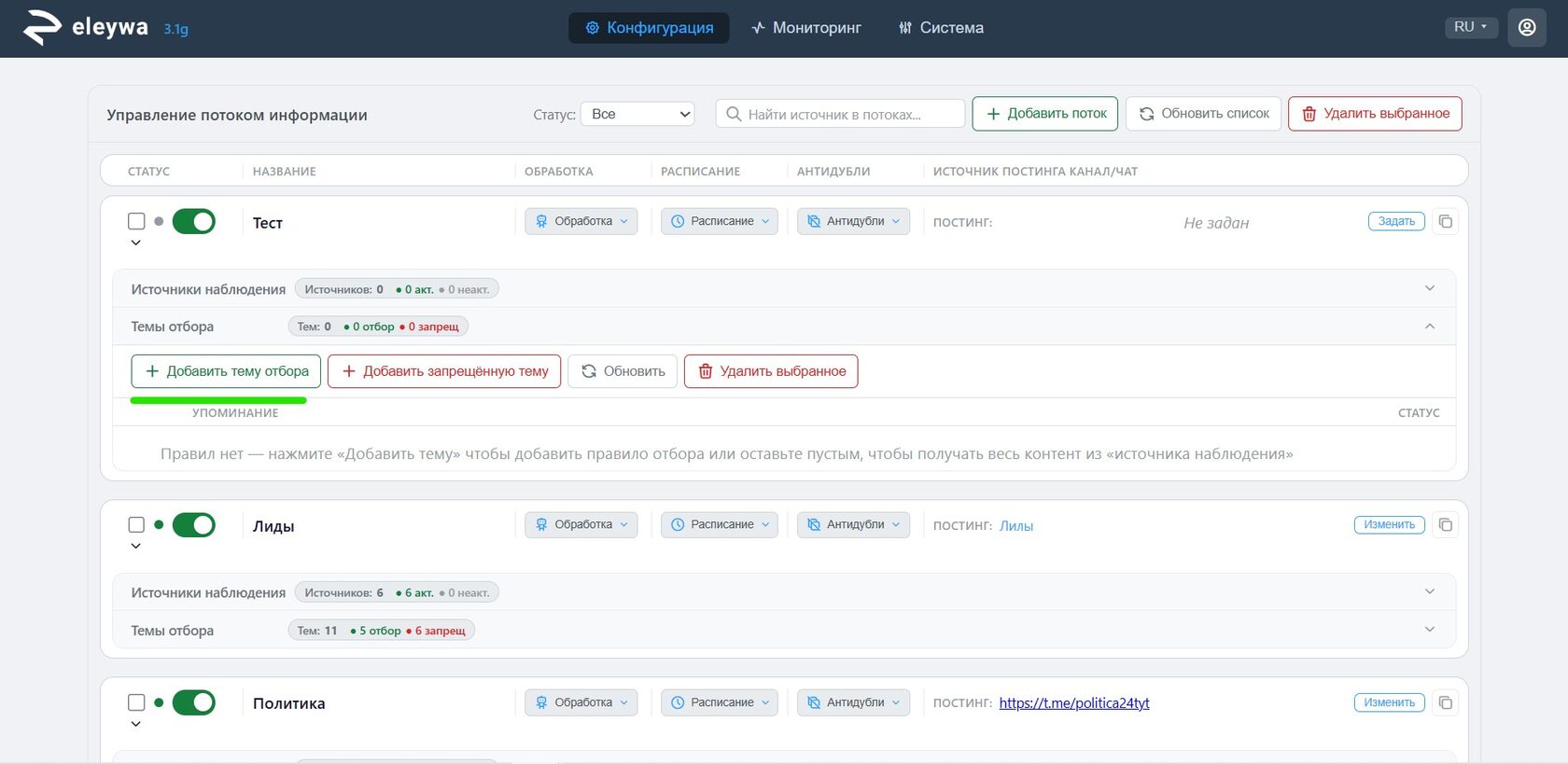
Task: Click the Политика stream name
Action: pyautogui.click(x=289, y=703)
